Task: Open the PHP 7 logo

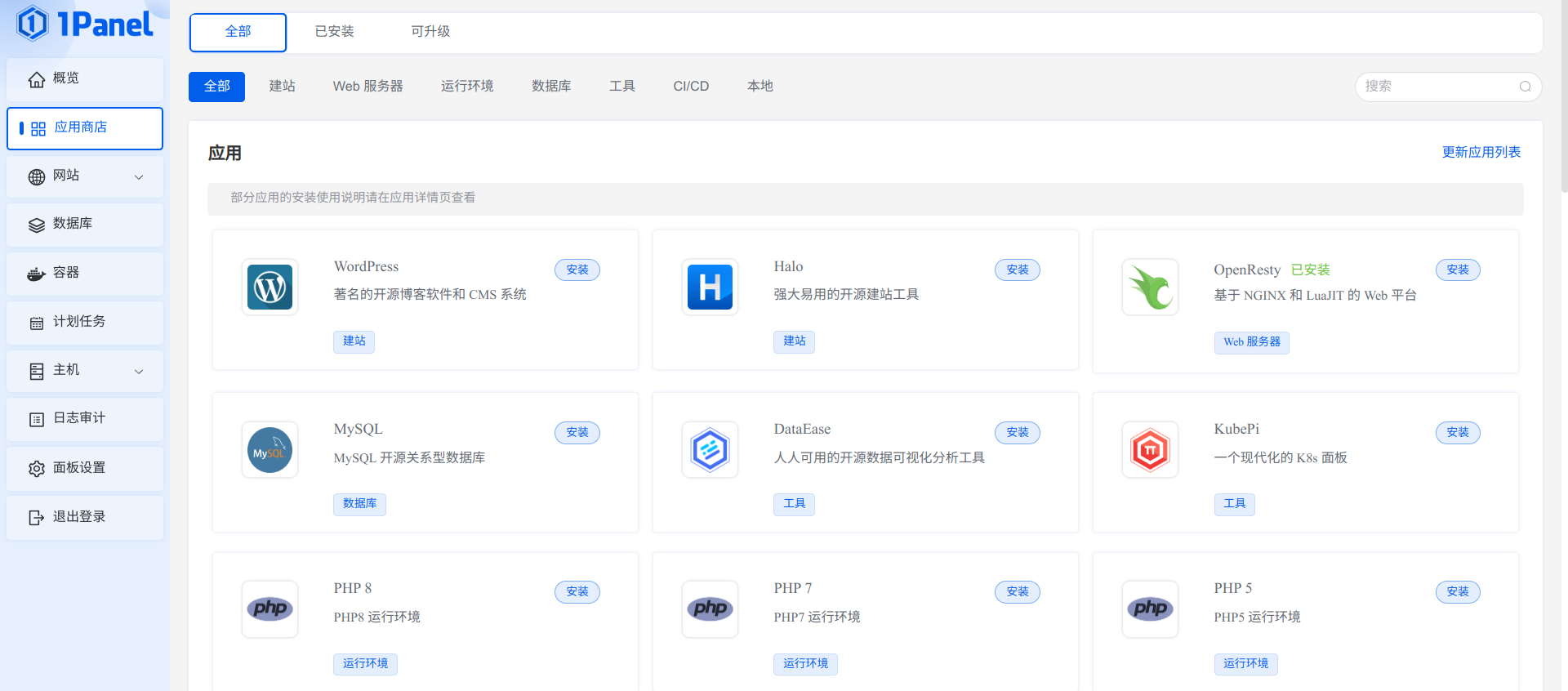Action: (710, 609)
